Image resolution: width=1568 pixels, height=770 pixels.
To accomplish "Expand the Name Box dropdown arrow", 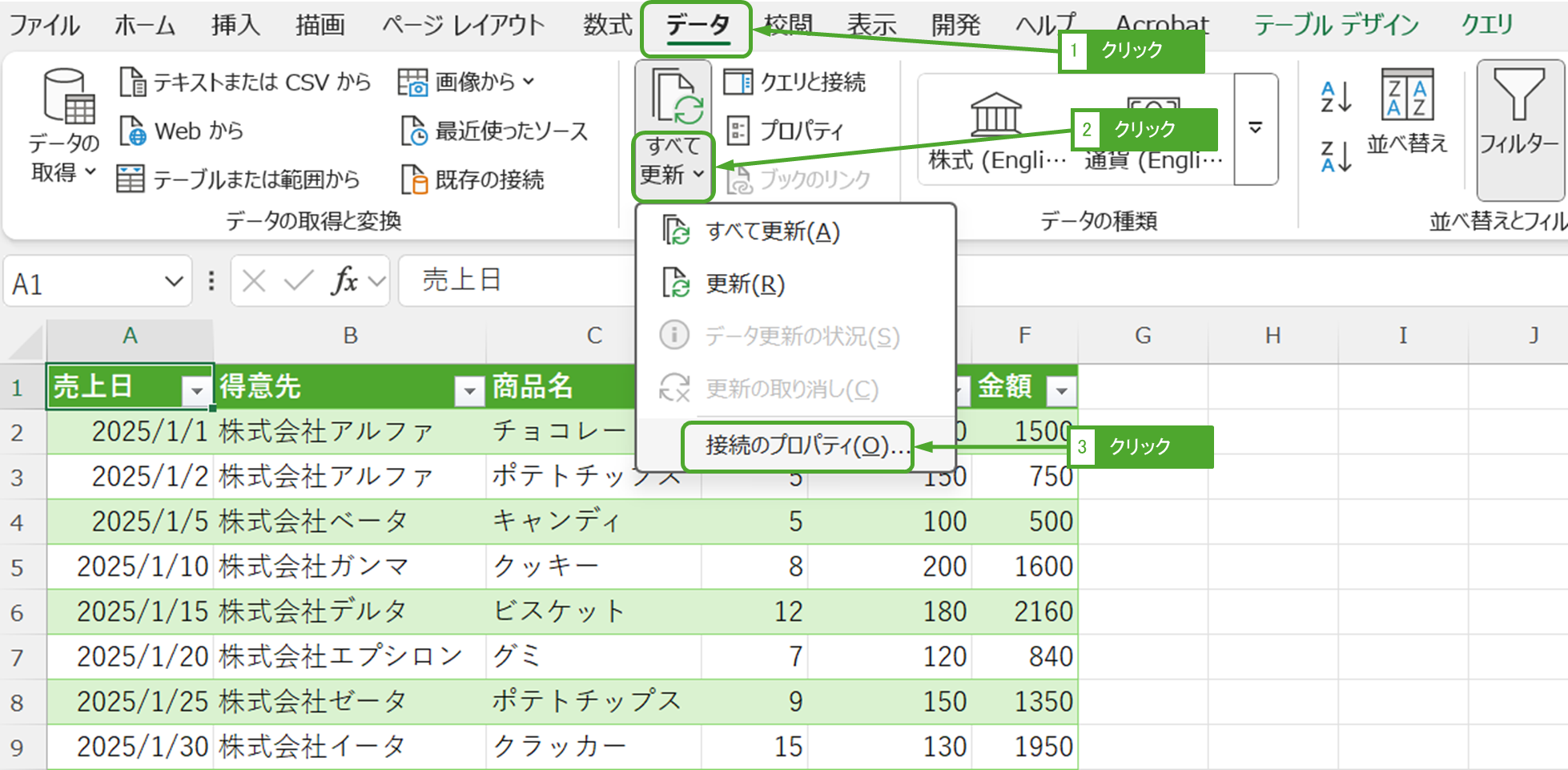I will pyautogui.click(x=173, y=282).
